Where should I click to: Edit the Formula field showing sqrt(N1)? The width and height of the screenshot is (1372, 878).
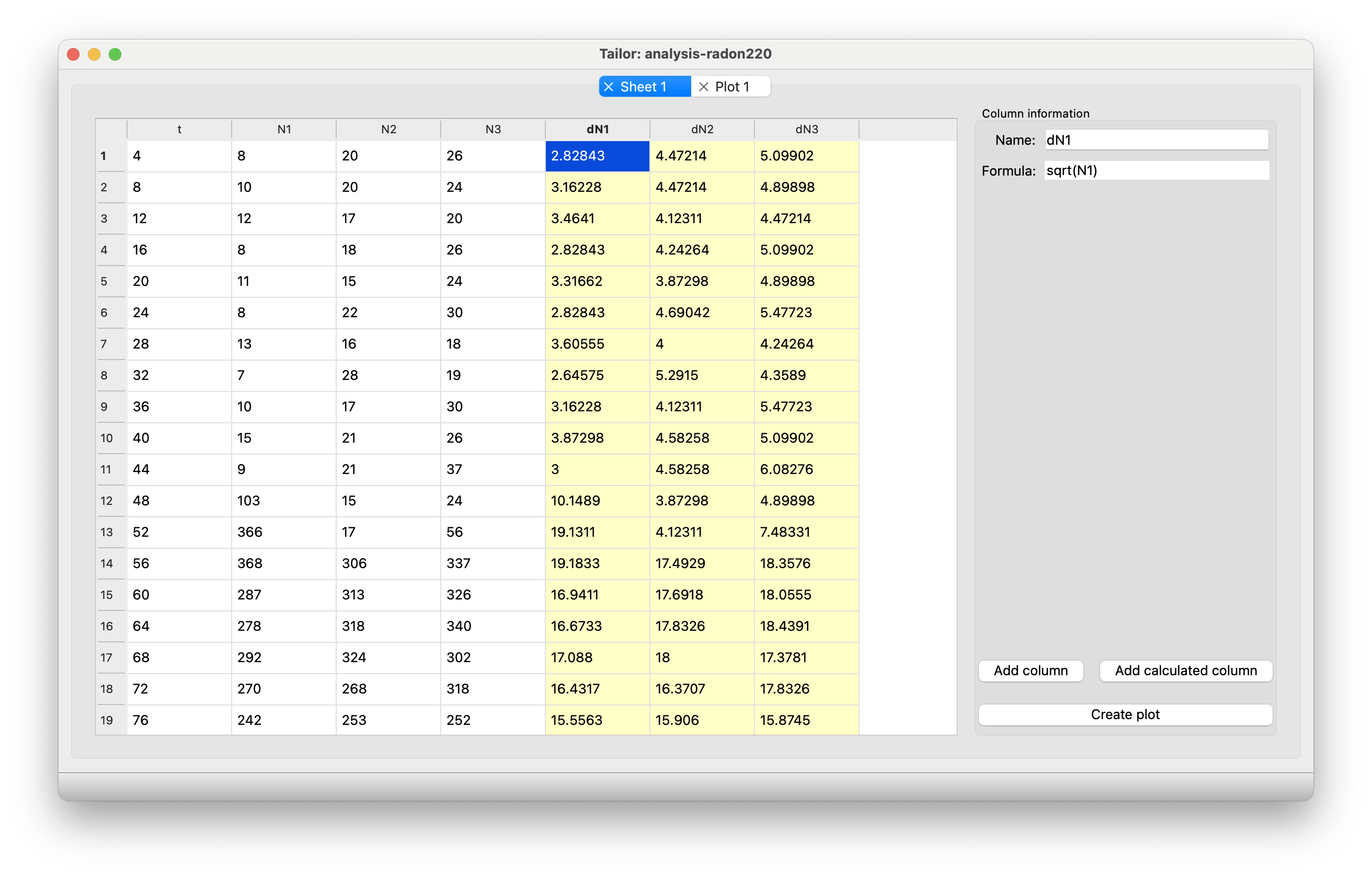pyautogui.click(x=1157, y=170)
